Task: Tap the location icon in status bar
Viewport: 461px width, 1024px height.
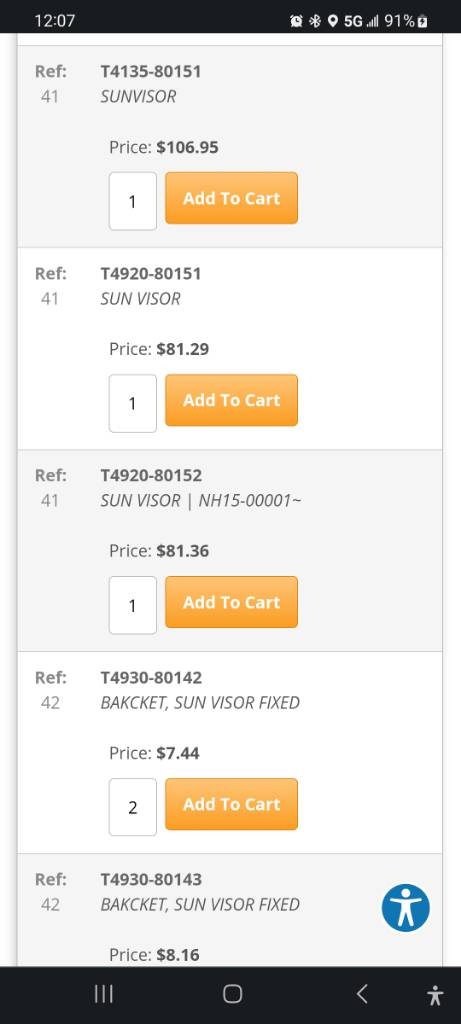Action: tap(332, 22)
